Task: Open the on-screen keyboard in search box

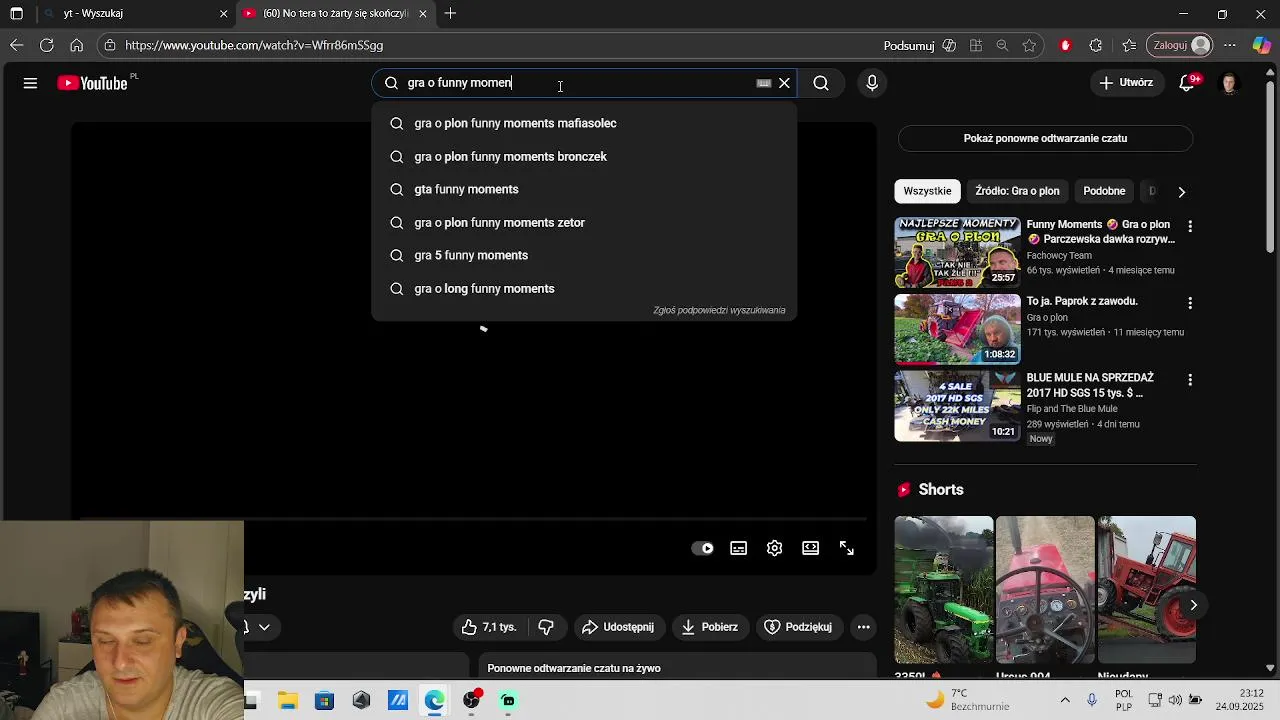Action: coord(764,83)
